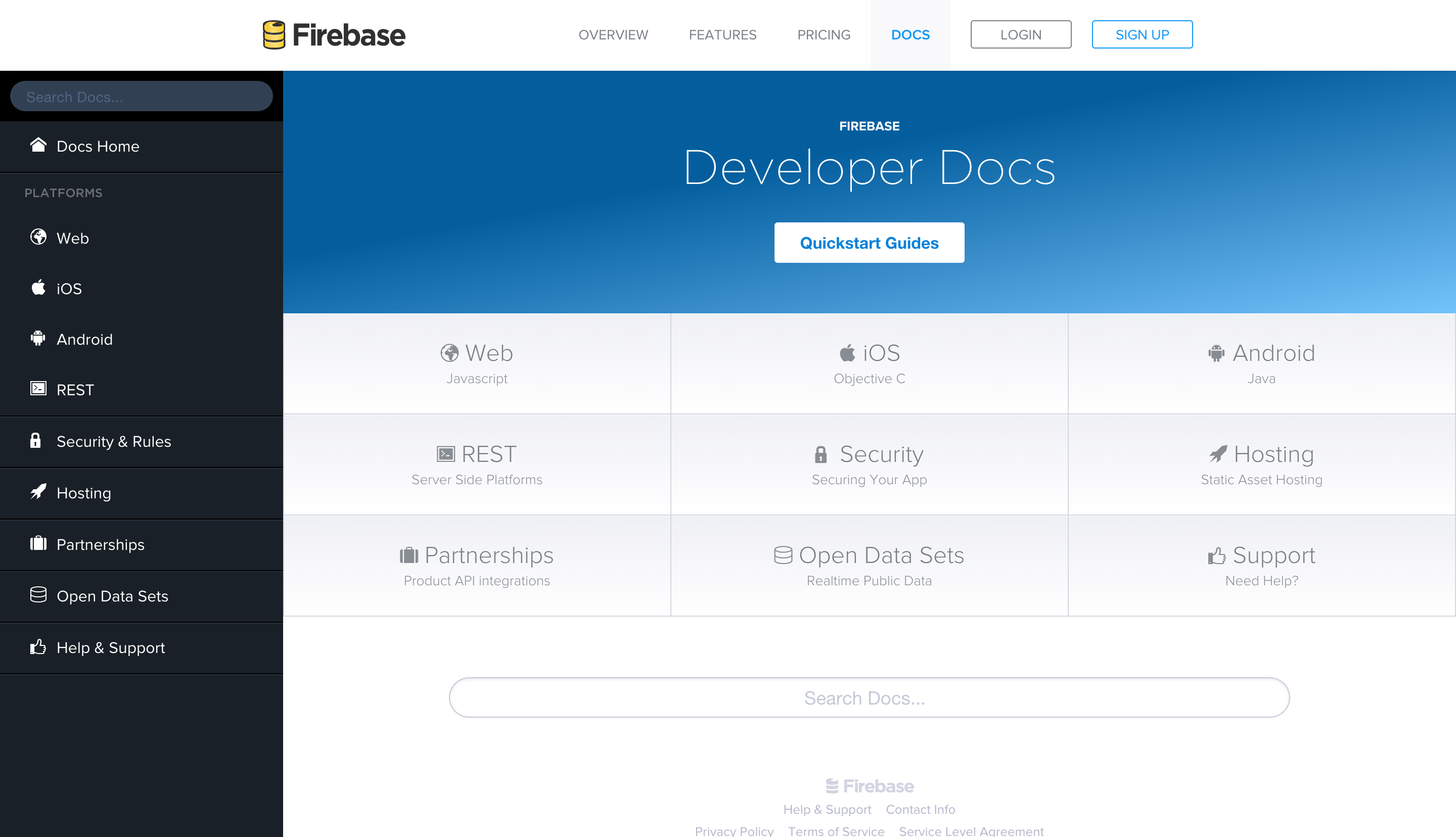
Task: Click the robot icon on Android card
Action: click(1216, 353)
